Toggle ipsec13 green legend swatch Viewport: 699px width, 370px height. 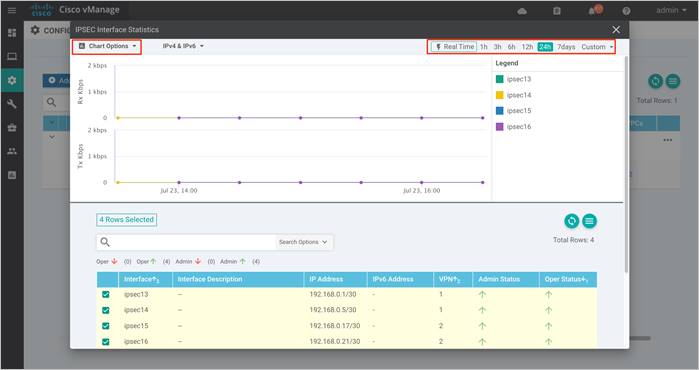[500, 79]
